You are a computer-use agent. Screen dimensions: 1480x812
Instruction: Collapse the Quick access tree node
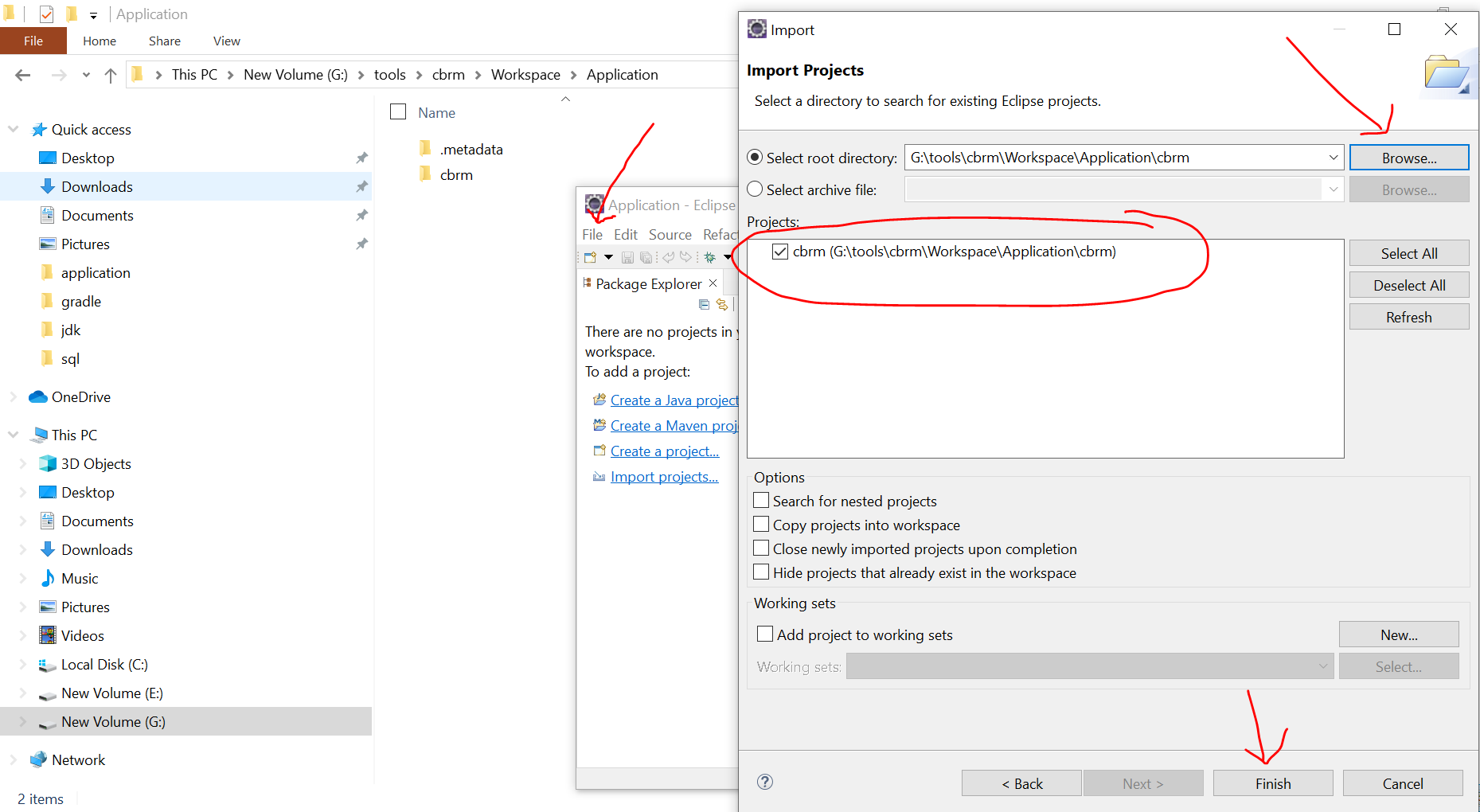[13, 129]
